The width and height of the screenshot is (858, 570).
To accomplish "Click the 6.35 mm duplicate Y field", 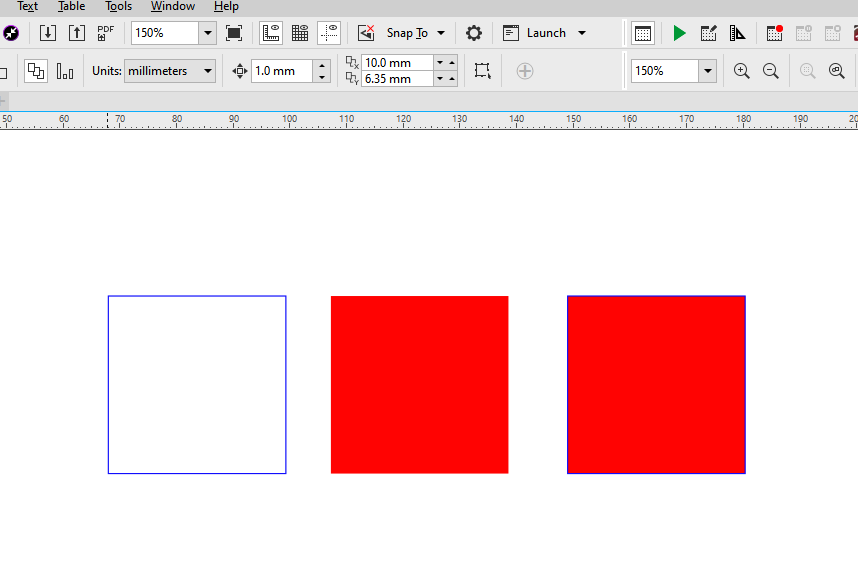I will coord(397,79).
